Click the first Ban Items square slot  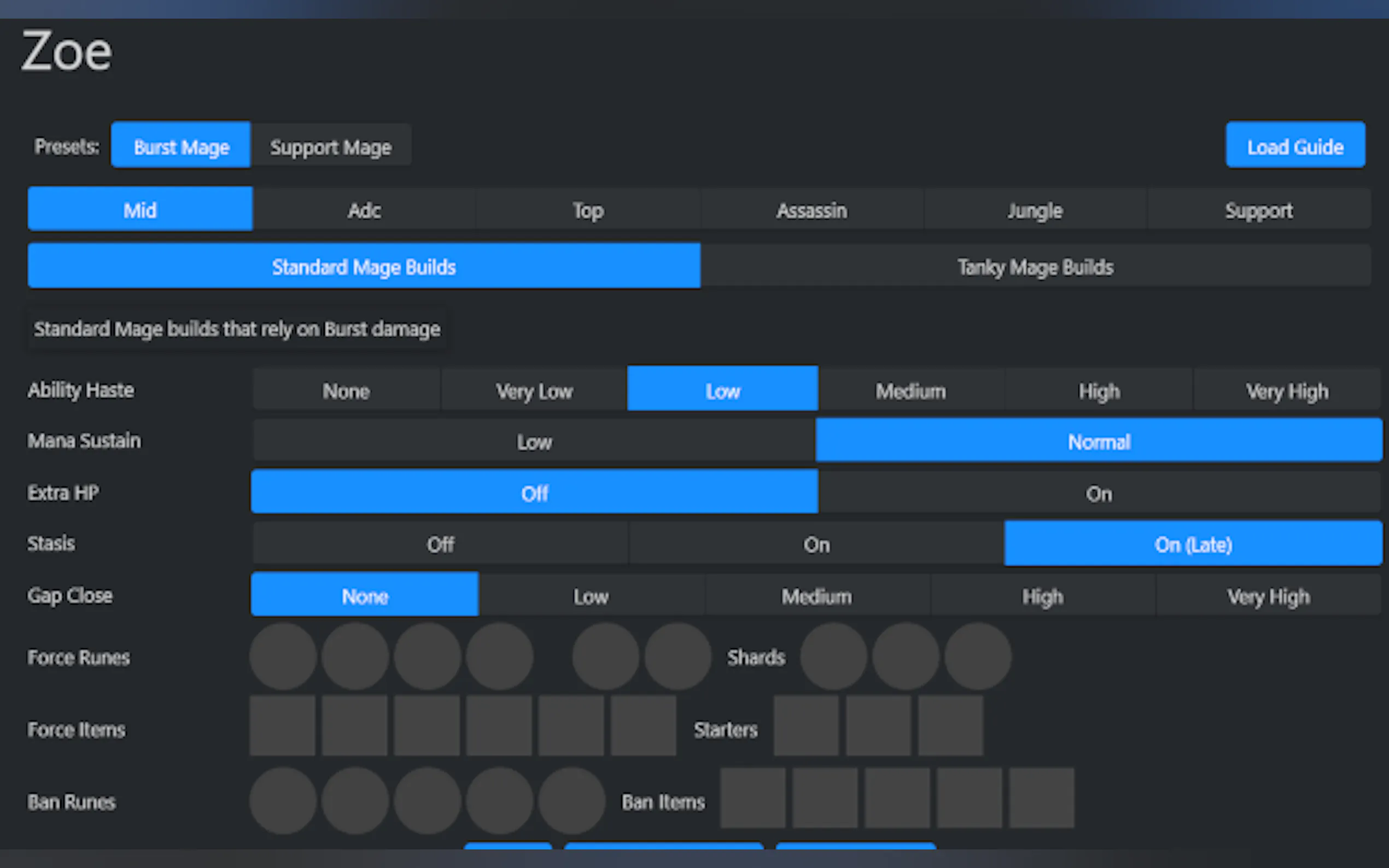point(753,799)
